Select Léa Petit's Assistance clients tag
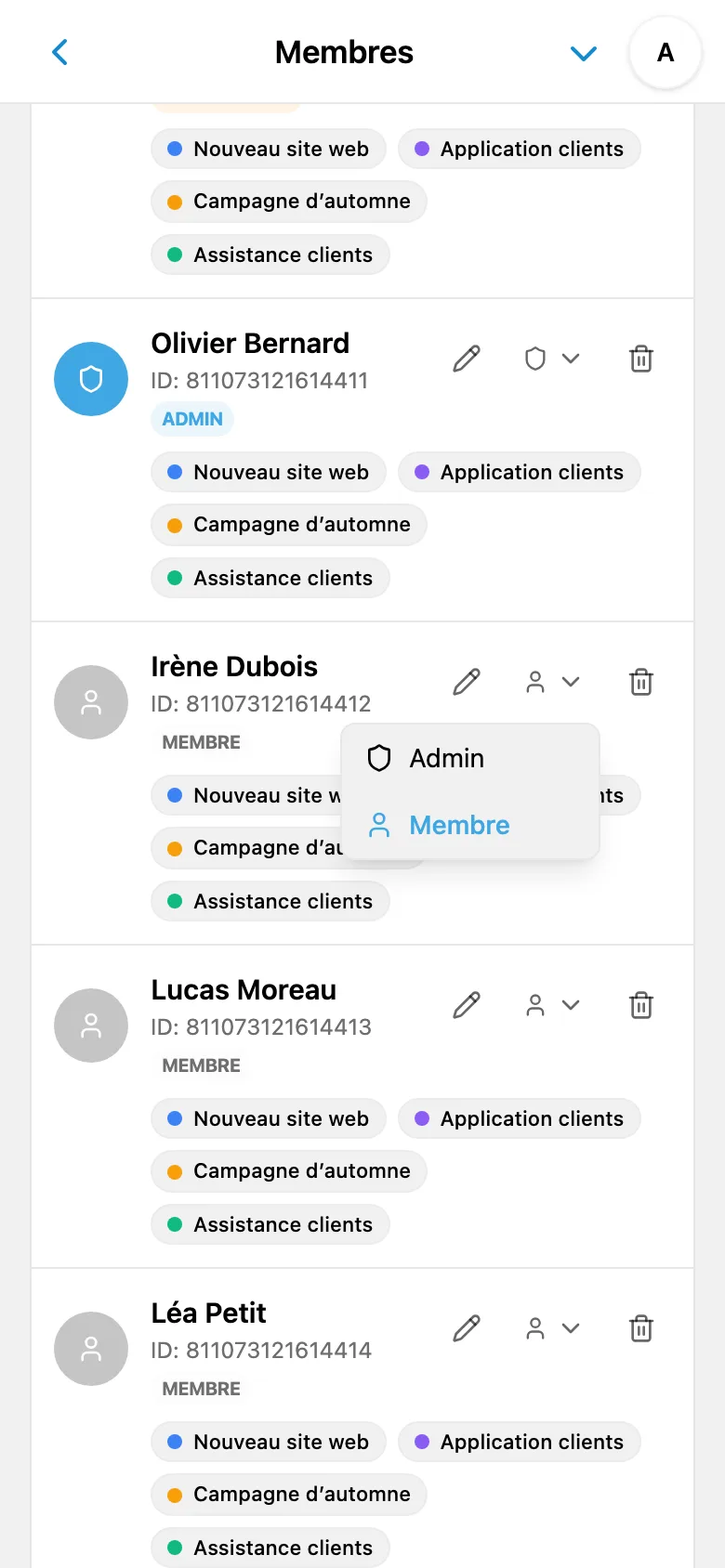The image size is (725, 1568). [x=270, y=1548]
